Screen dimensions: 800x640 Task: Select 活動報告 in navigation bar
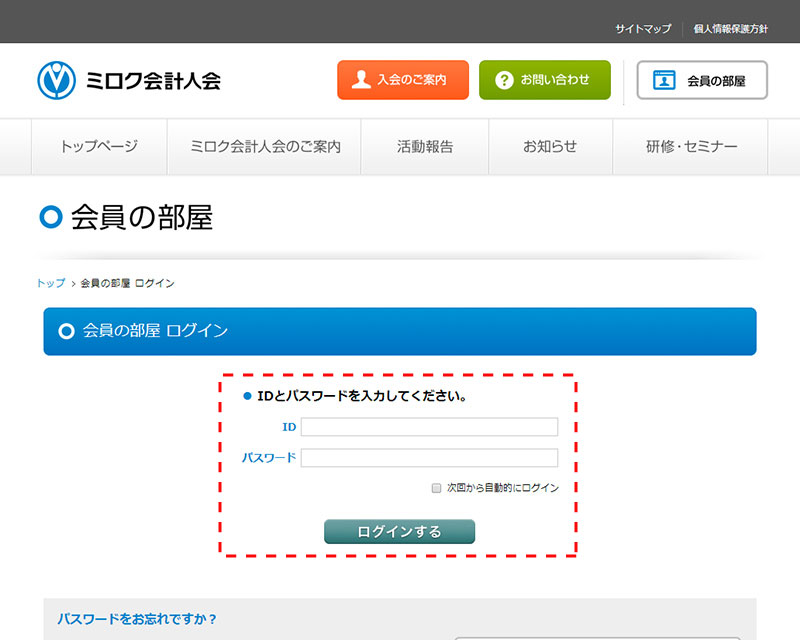(425, 146)
